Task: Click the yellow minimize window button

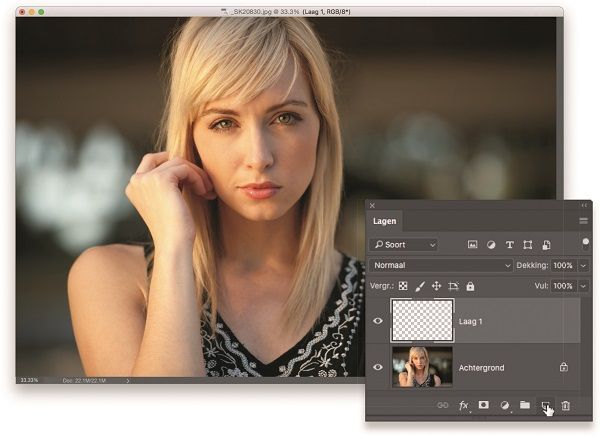Action: point(32,12)
